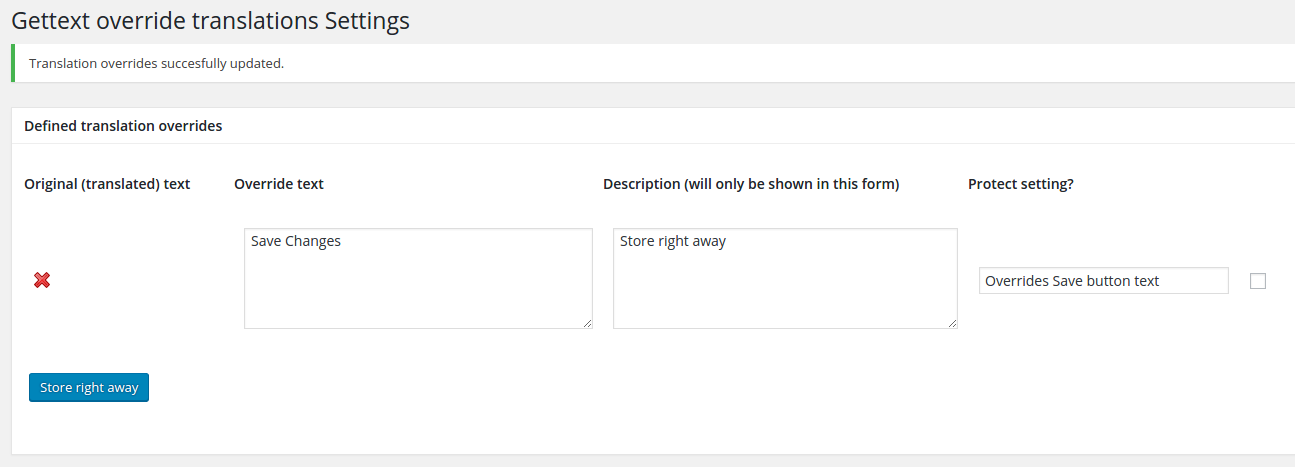Screen dimensions: 1295x467
Task: Delete the override with the red X icon
Action: tap(42, 280)
